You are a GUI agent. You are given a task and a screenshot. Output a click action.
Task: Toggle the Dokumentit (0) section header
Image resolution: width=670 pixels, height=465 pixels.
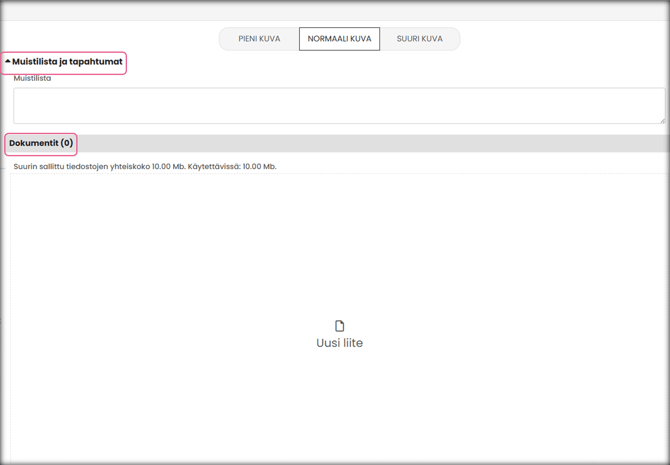click(41, 144)
